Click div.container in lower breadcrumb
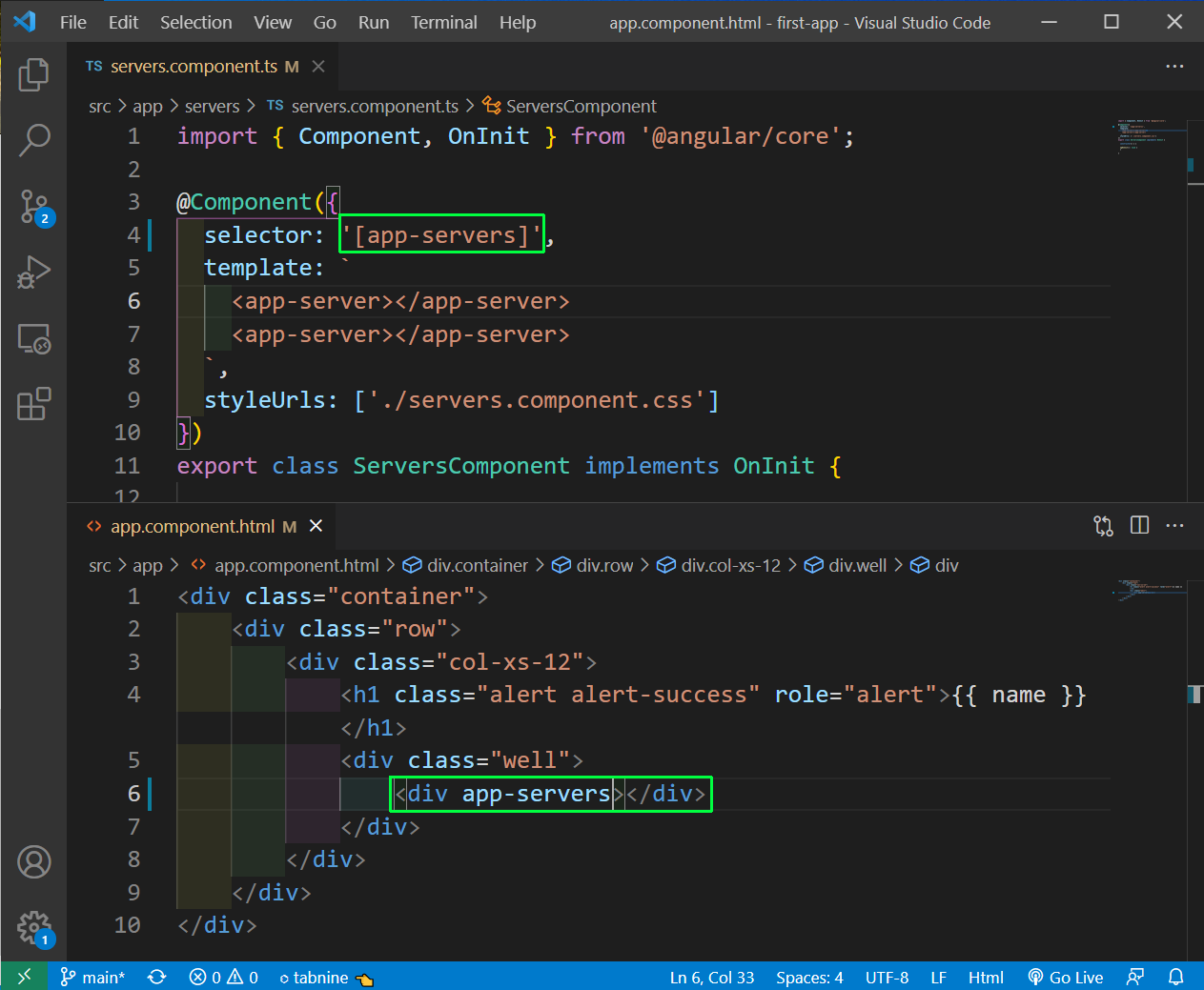The height and width of the screenshot is (990, 1204). tap(465, 565)
